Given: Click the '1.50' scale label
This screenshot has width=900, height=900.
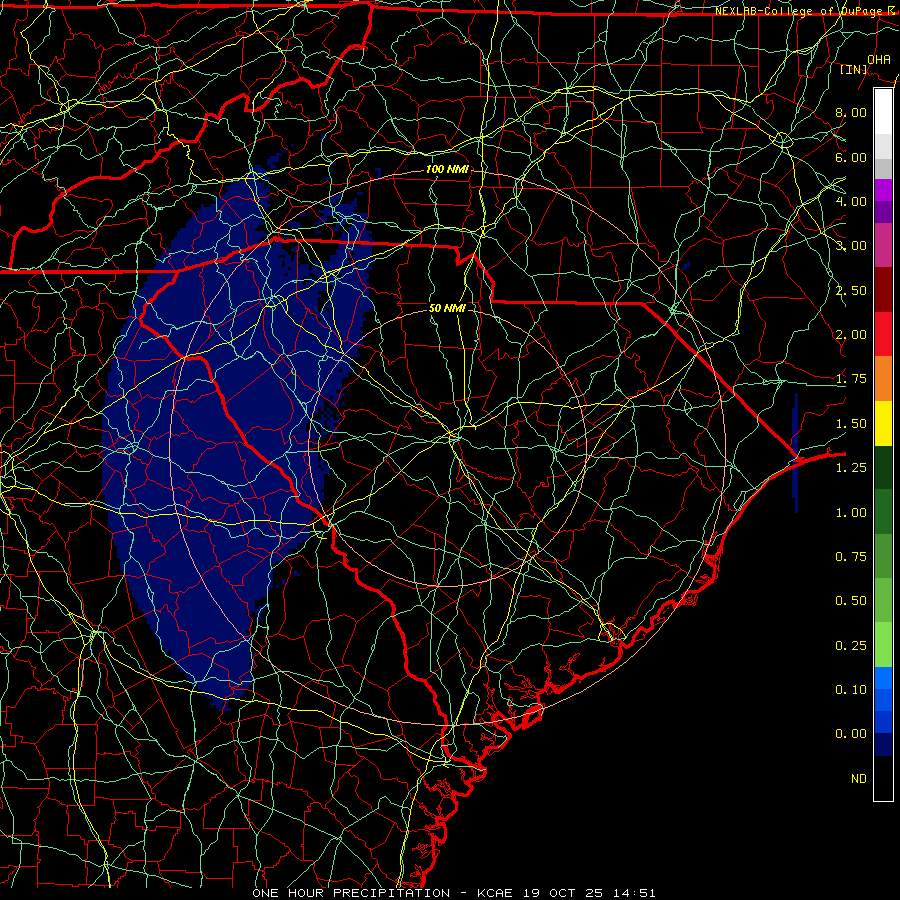Looking at the screenshot, I should coord(851,424).
